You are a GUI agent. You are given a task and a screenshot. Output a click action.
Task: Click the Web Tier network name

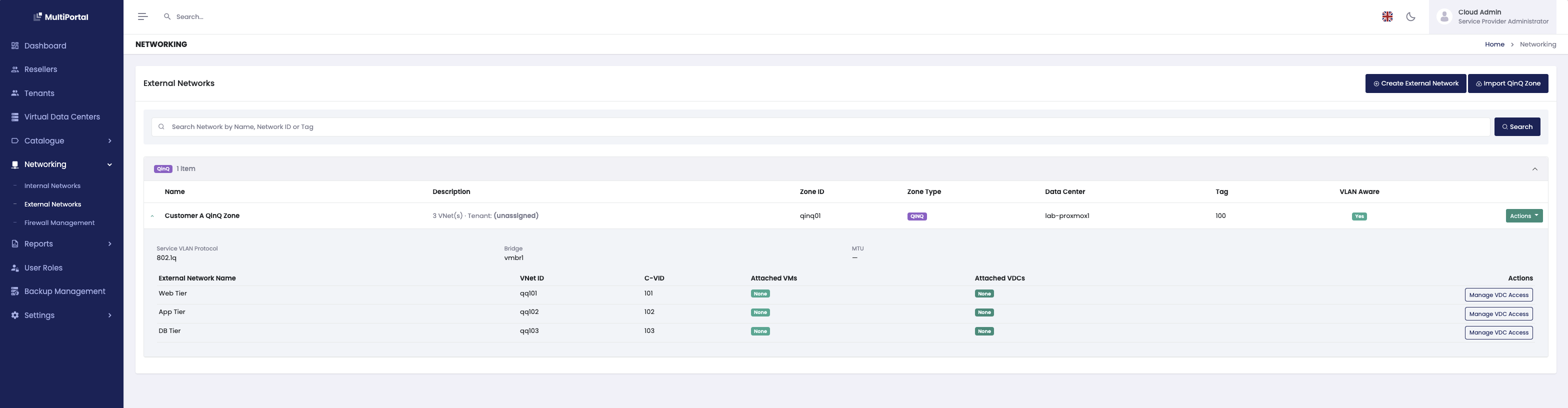pos(173,293)
